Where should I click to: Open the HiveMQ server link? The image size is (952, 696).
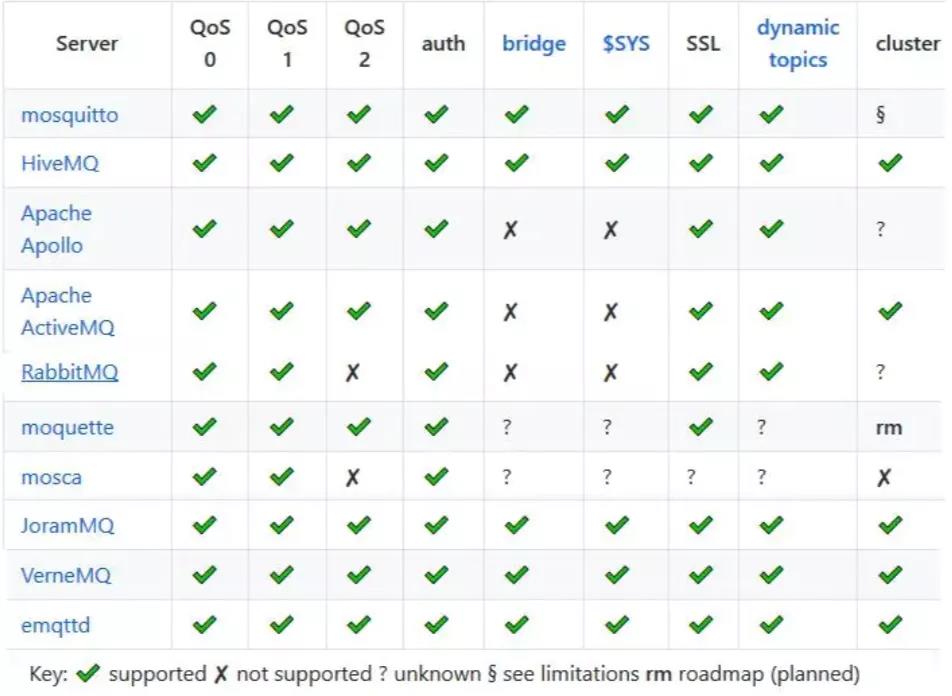60,163
